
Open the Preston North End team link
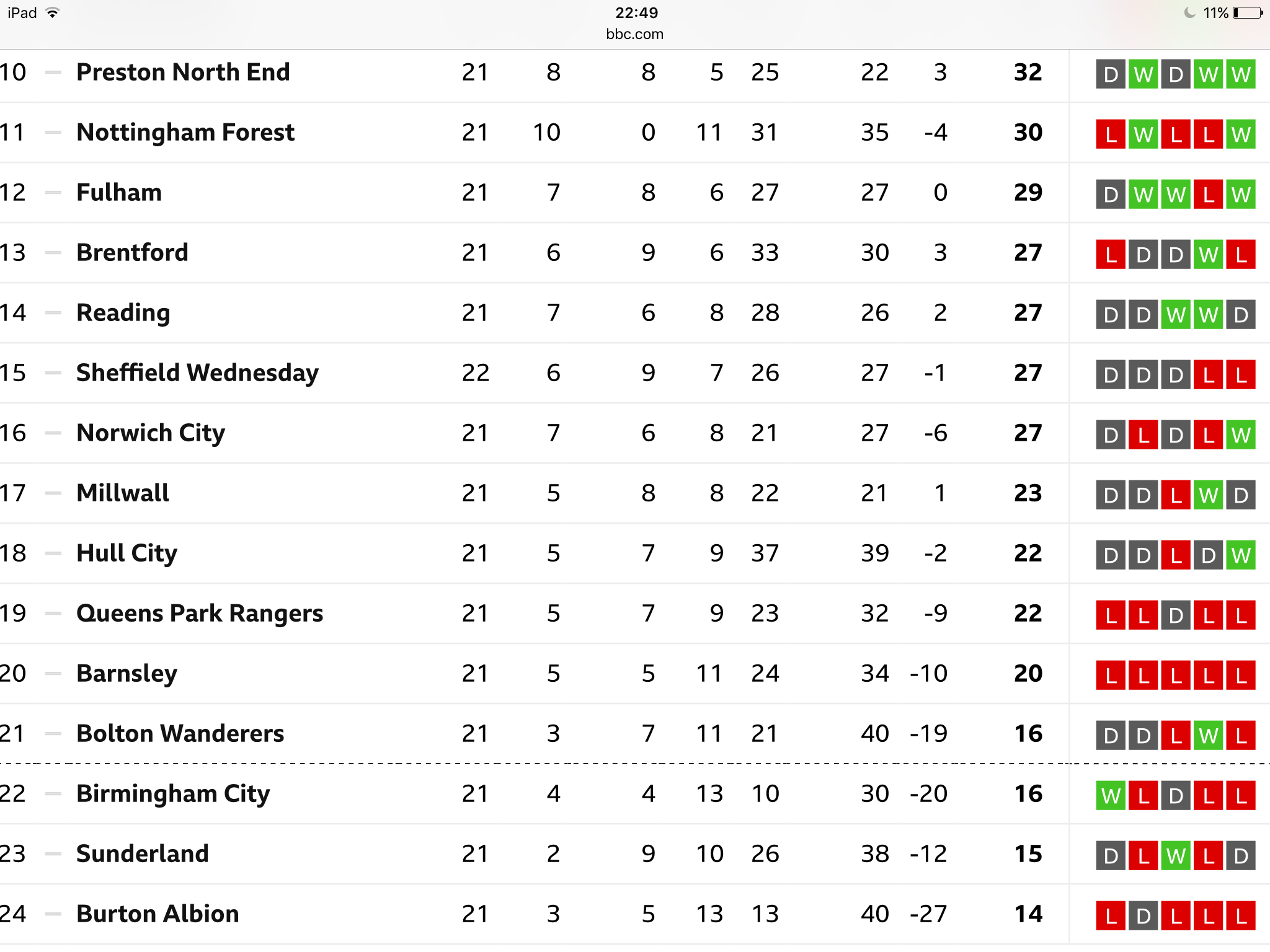point(183,73)
